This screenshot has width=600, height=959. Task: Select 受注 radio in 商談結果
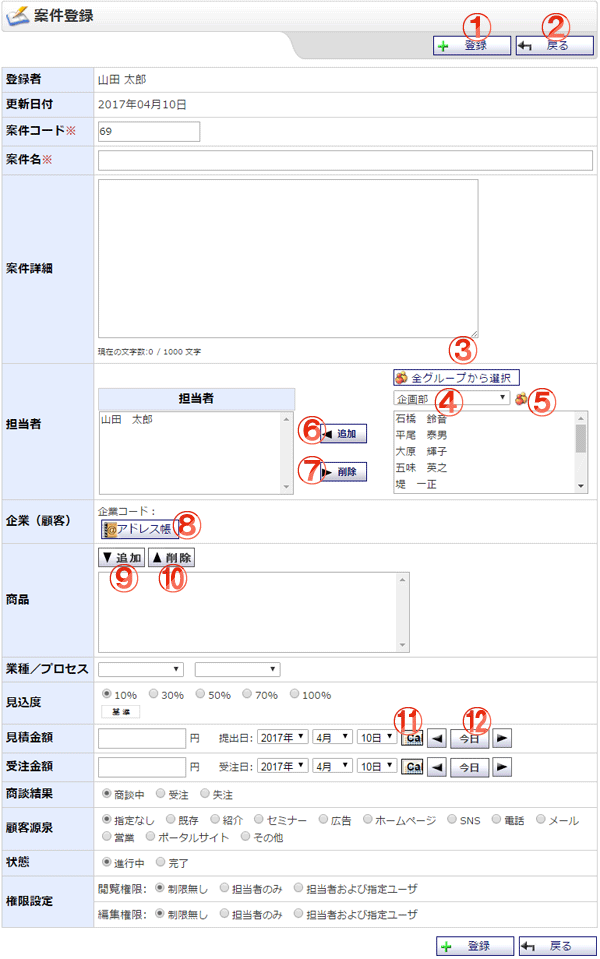161,793
